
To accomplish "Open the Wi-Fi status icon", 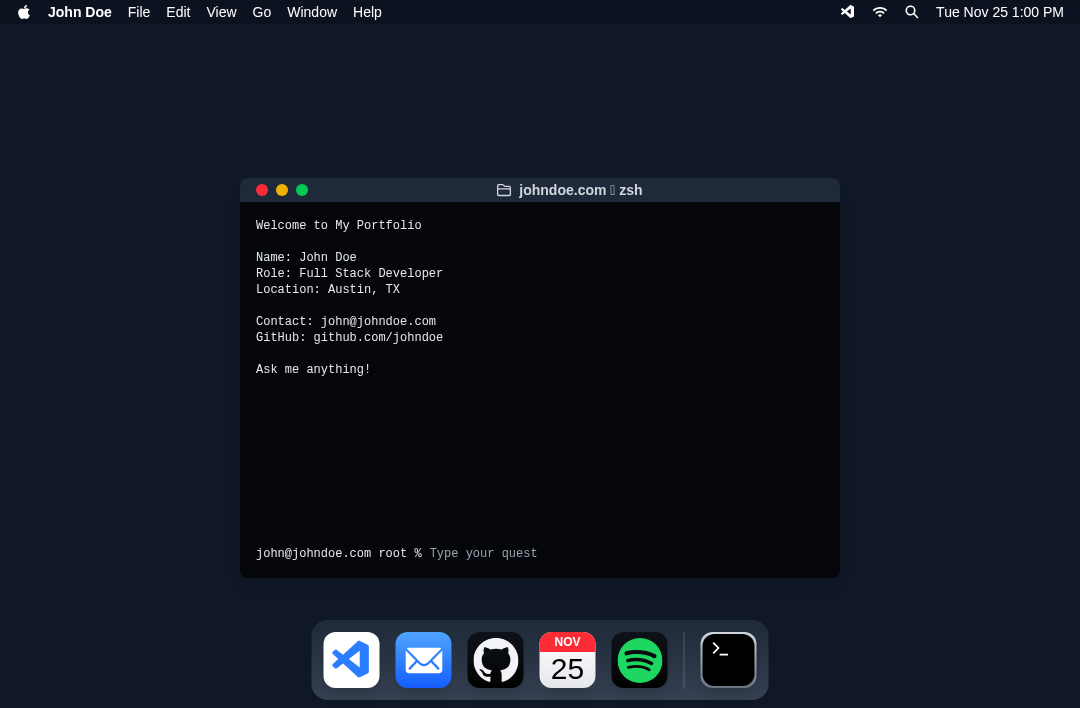I will 879,12.
